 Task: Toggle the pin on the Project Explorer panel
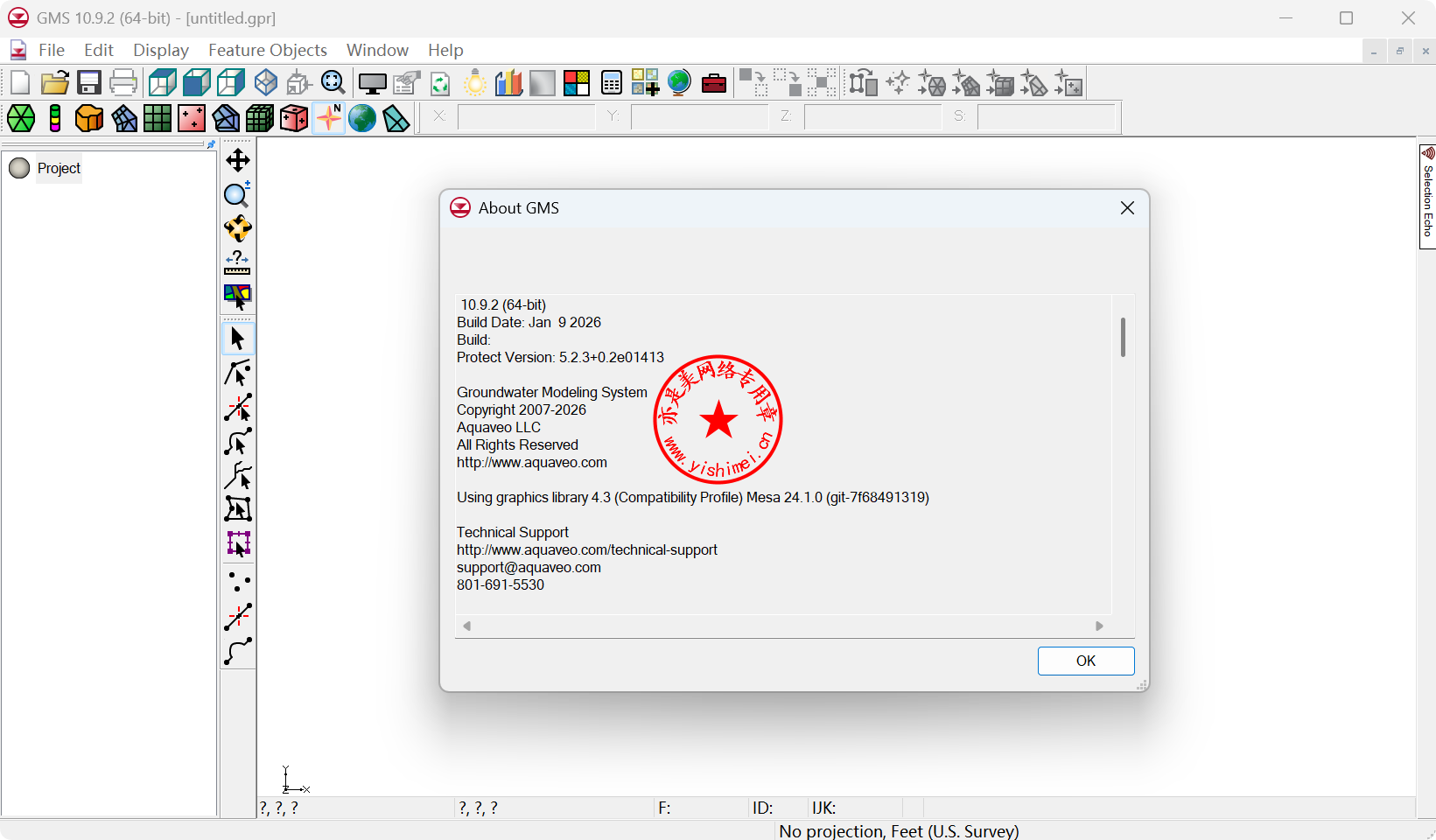(211, 144)
